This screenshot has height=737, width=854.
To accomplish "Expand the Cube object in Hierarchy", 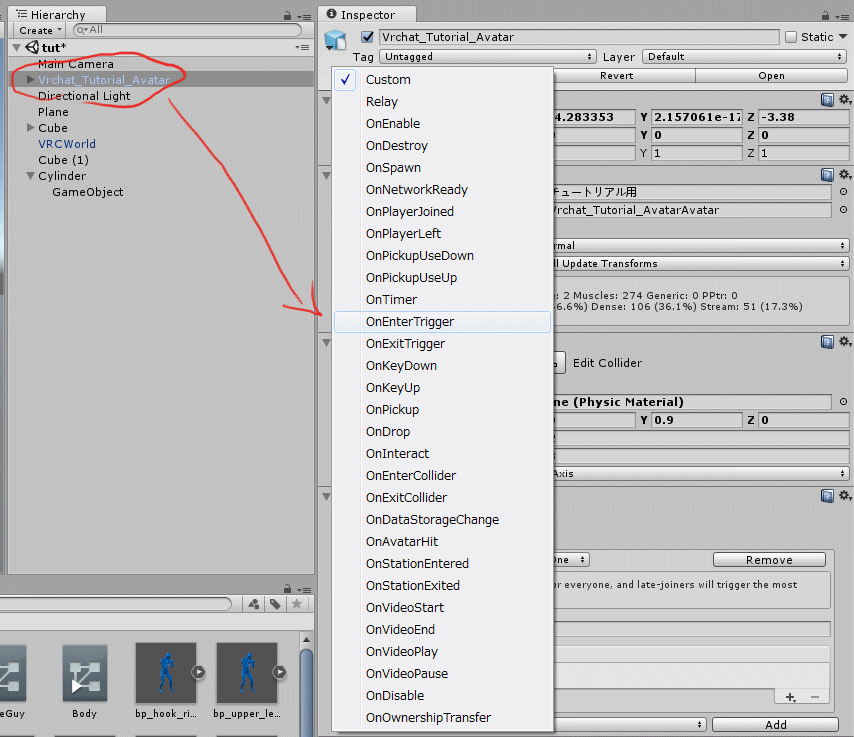I will (x=31, y=128).
